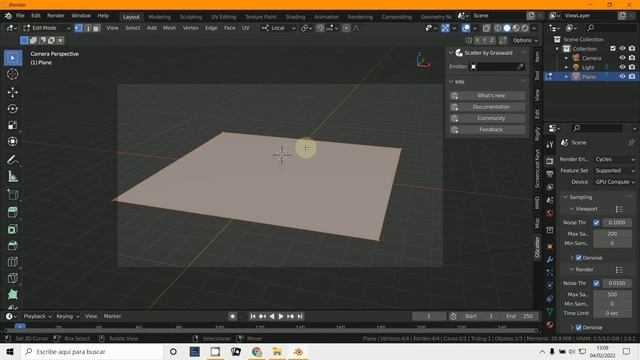Viewport: 640px width, 360px height.
Task: Select the Extrude Region tool
Action: (13, 212)
